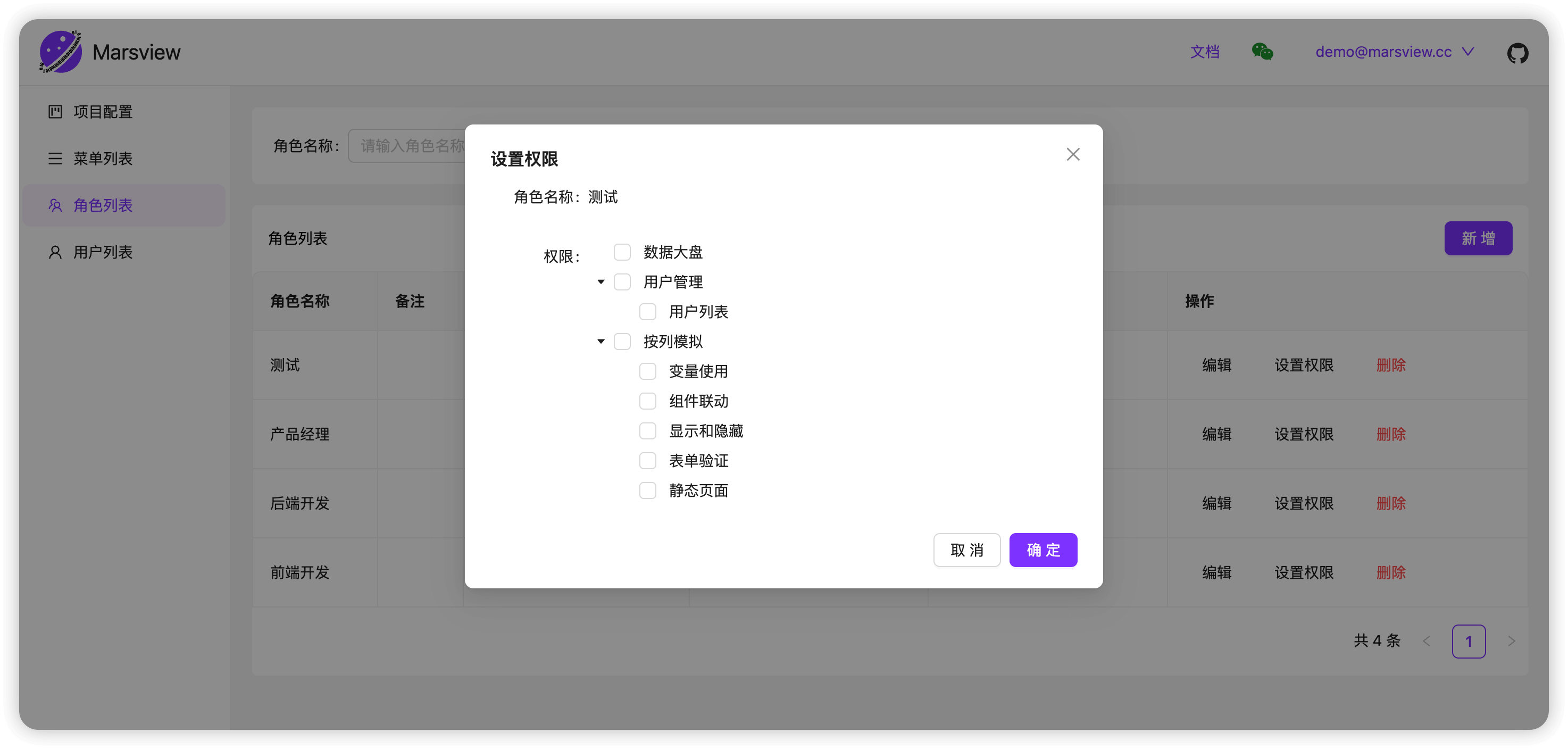
Task: Click 设置权限 for the 测试 role
Action: 1304,365
